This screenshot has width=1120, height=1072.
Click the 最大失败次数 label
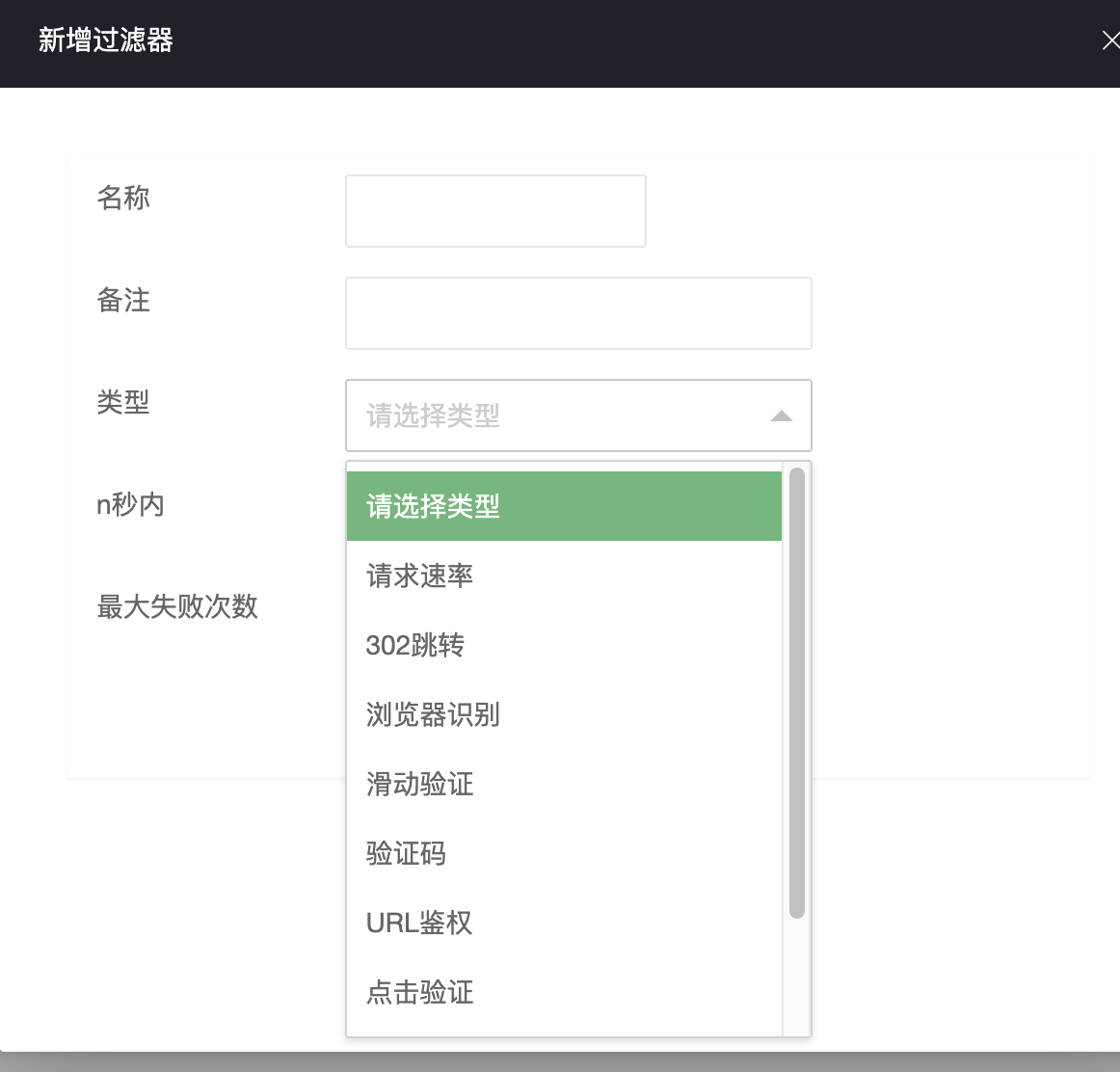pyautogui.click(x=177, y=606)
